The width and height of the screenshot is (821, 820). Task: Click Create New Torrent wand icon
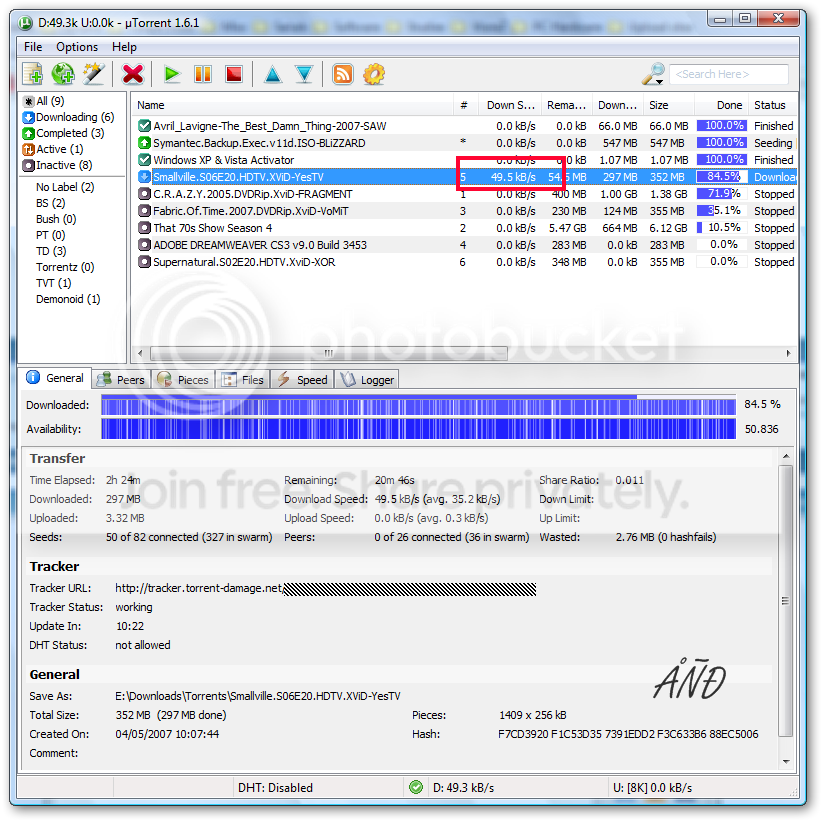coord(94,74)
